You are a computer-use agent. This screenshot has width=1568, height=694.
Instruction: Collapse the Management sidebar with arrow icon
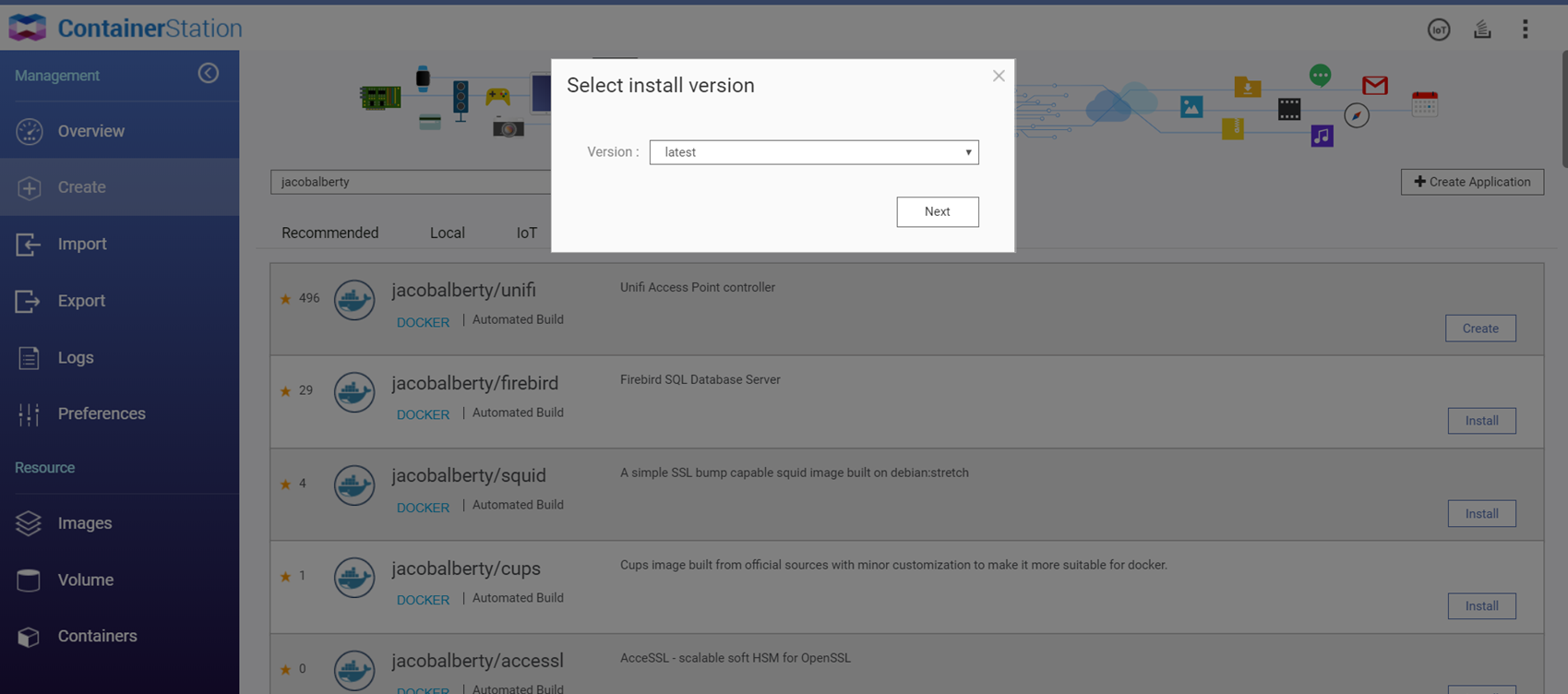pyautogui.click(x=209, y=74)
